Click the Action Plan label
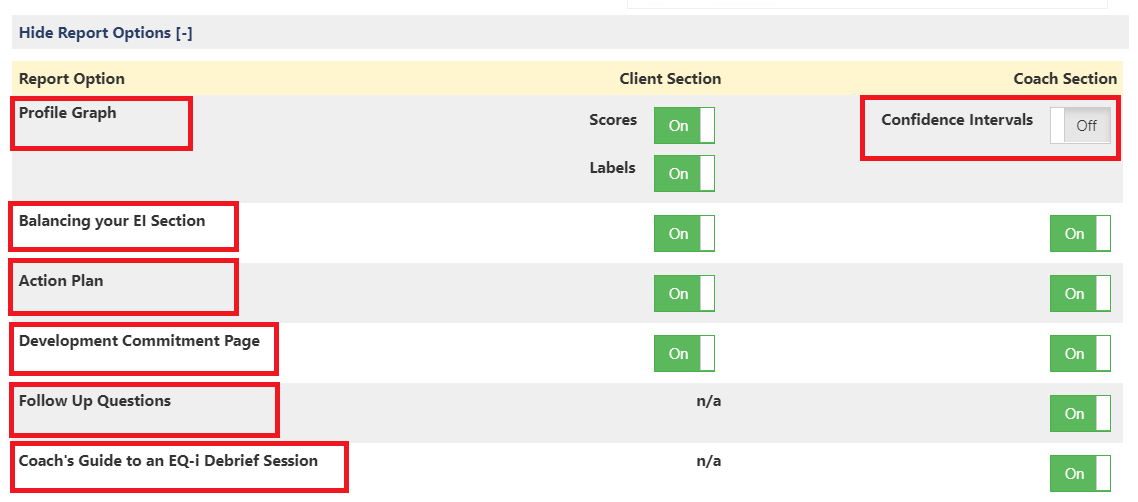The height and width of the screenshot is (502, 1138). click(x=61, y=281)
